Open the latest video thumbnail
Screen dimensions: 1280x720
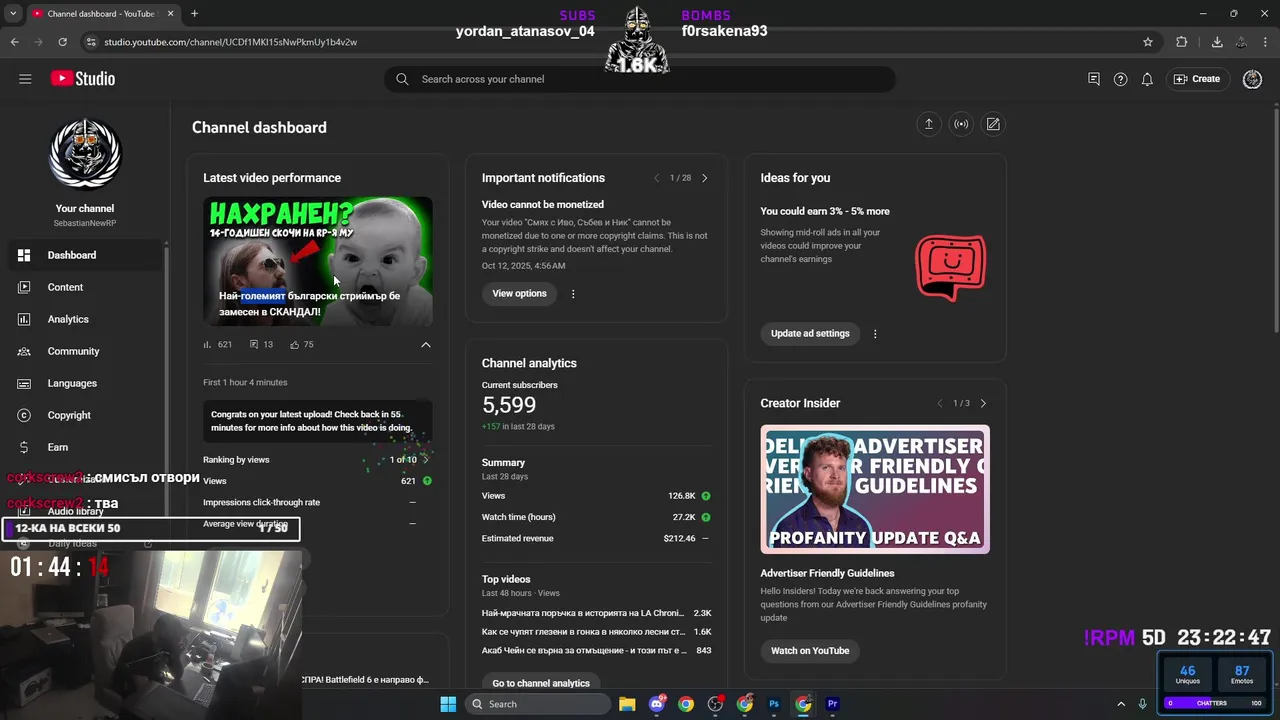(x=318, y=261)
